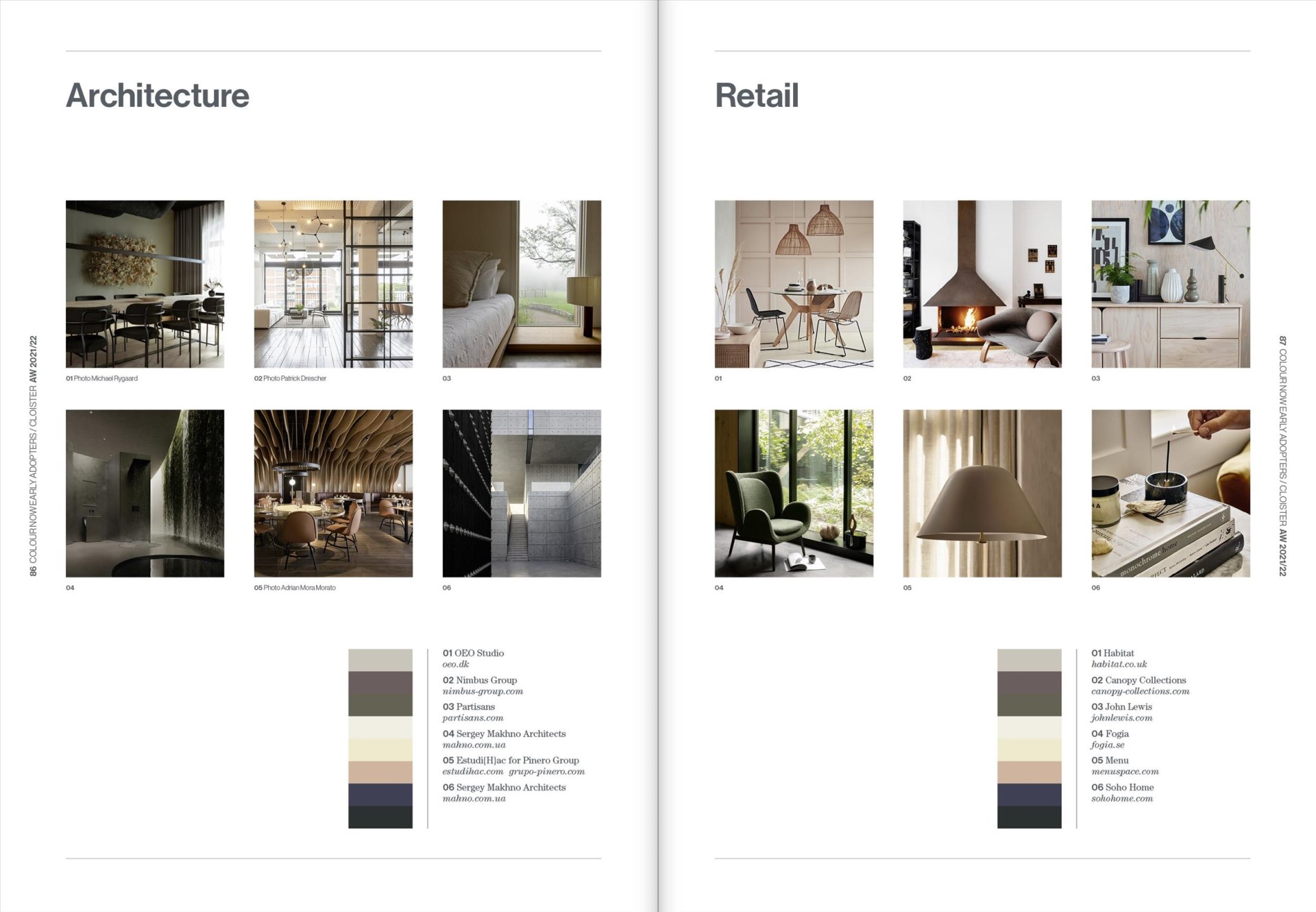Click the Canopy Collections fireplace photo
This screenshot has height=912, width=1316.
point(982,284)
